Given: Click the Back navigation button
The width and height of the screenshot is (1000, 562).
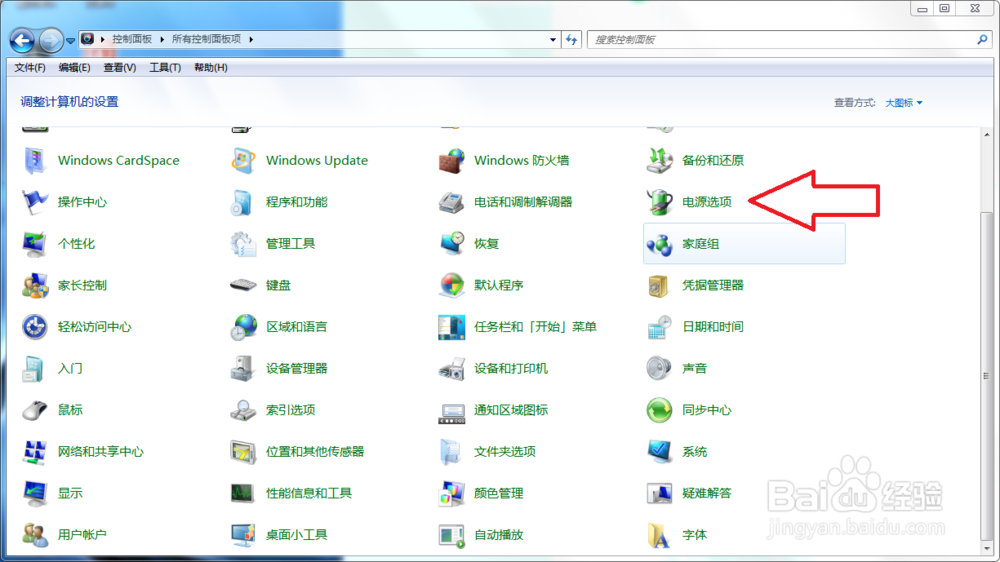Looking at the screenshot, I should pos(22,41).
